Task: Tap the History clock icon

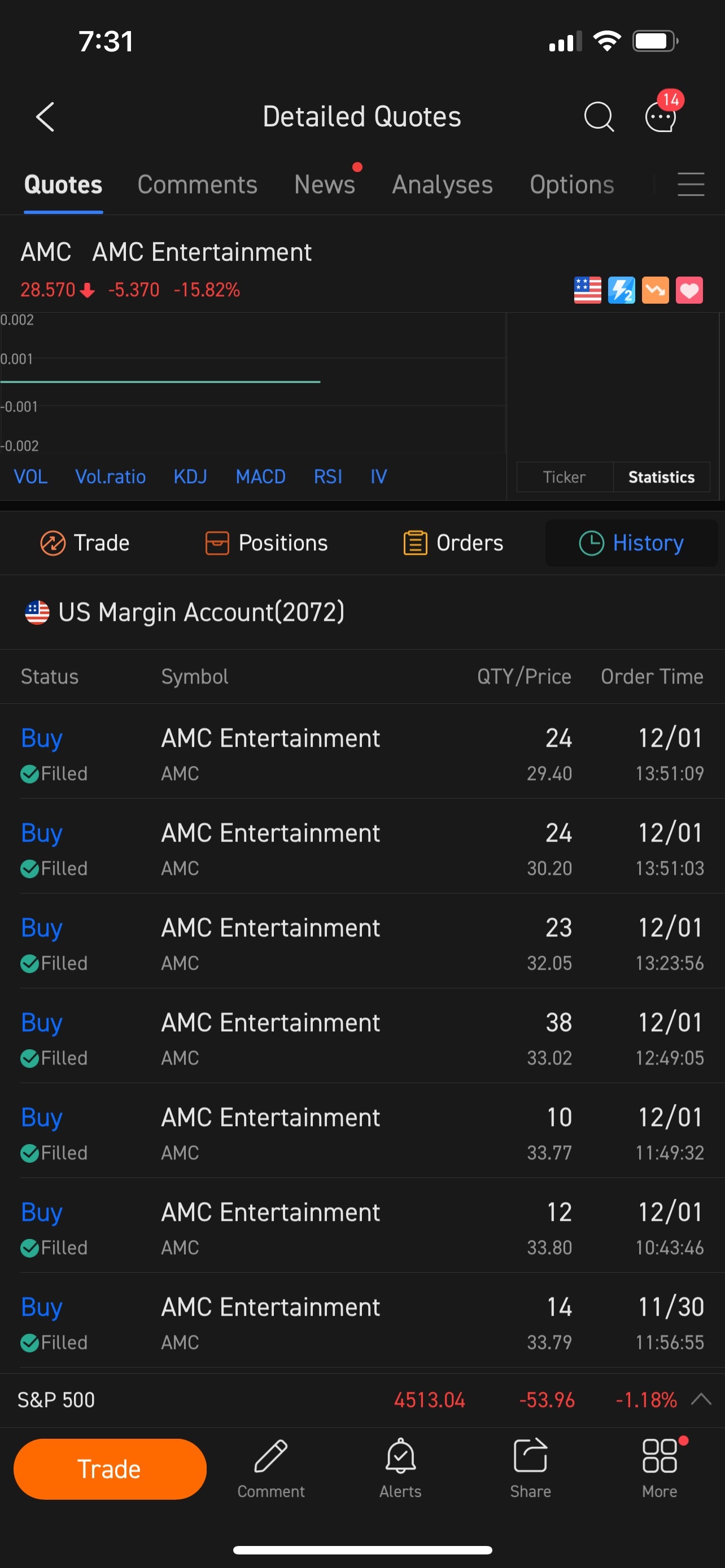Action: point(591,543)
